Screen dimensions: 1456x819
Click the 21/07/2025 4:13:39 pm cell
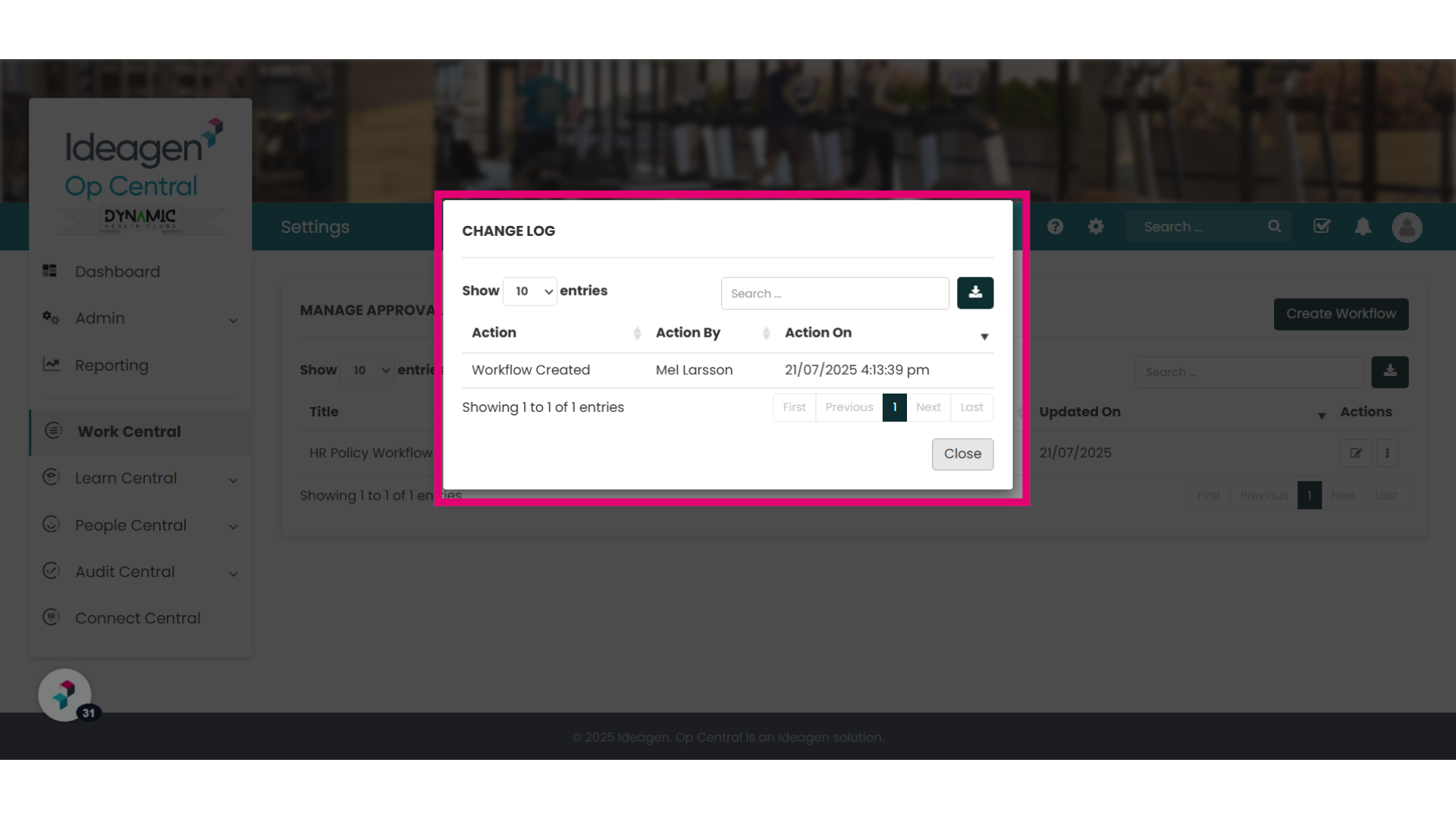coord(857,370)
